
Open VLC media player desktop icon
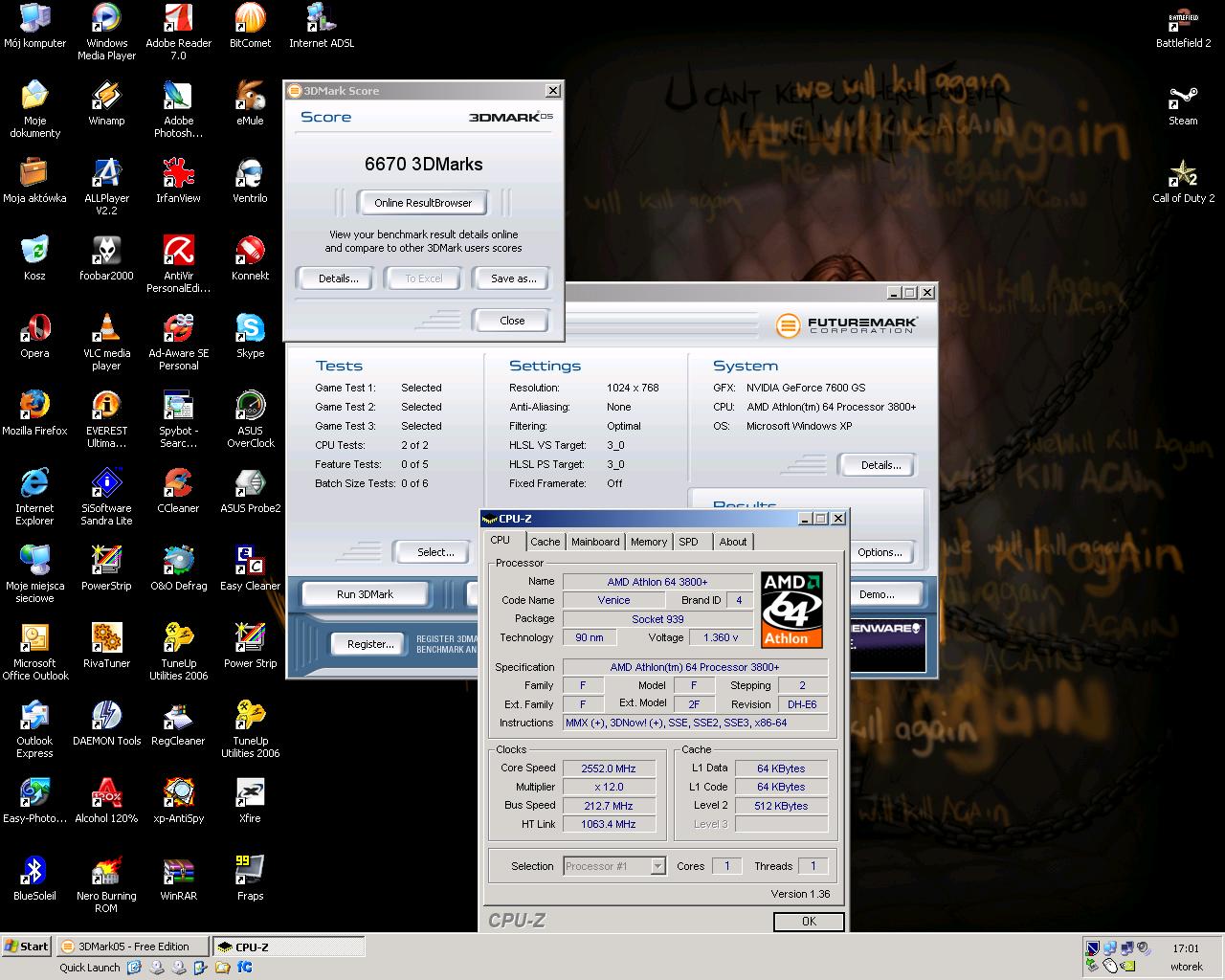point(106,343)
